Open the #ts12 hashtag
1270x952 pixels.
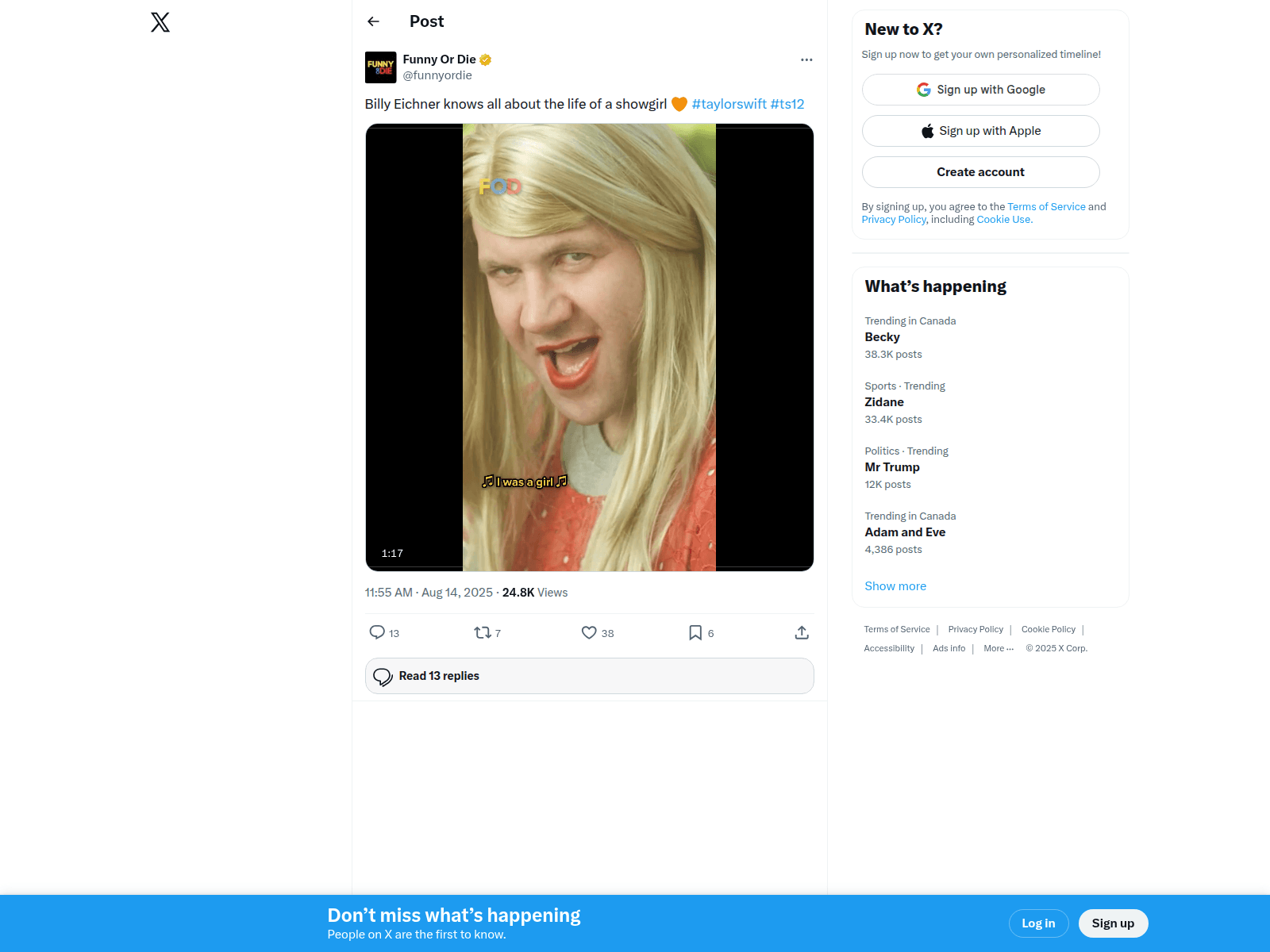[787, 104]
